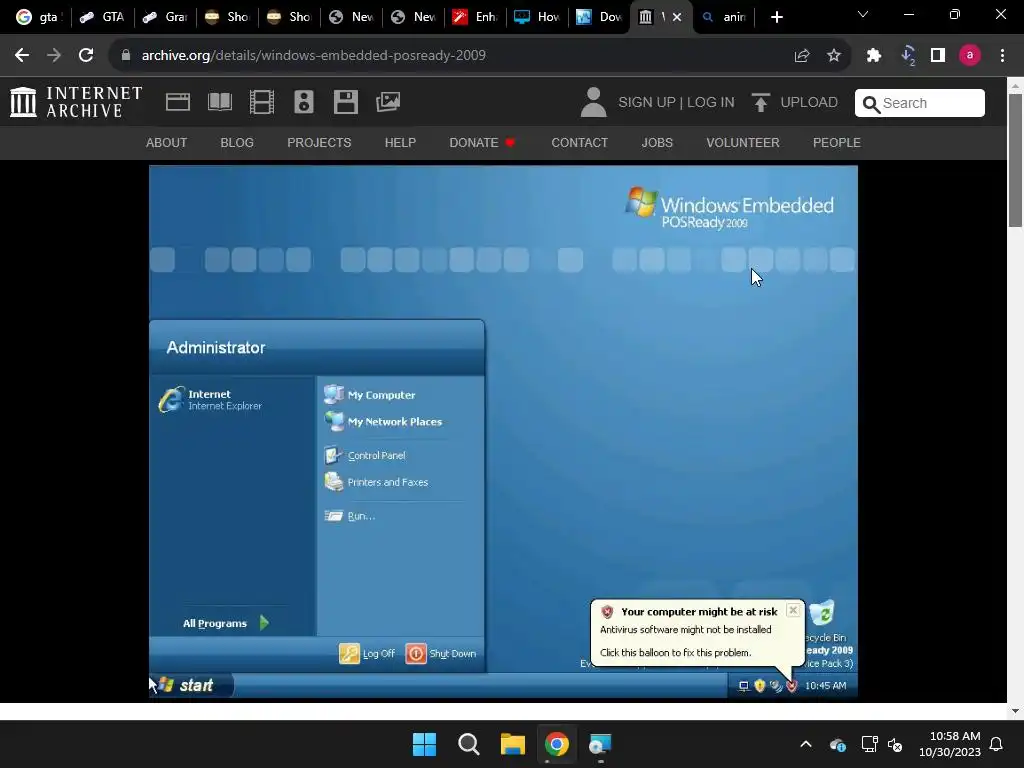This screenshot has height=768, width=1024.
Task: Open the Windows 11 Start button
Action: point(424,744)
